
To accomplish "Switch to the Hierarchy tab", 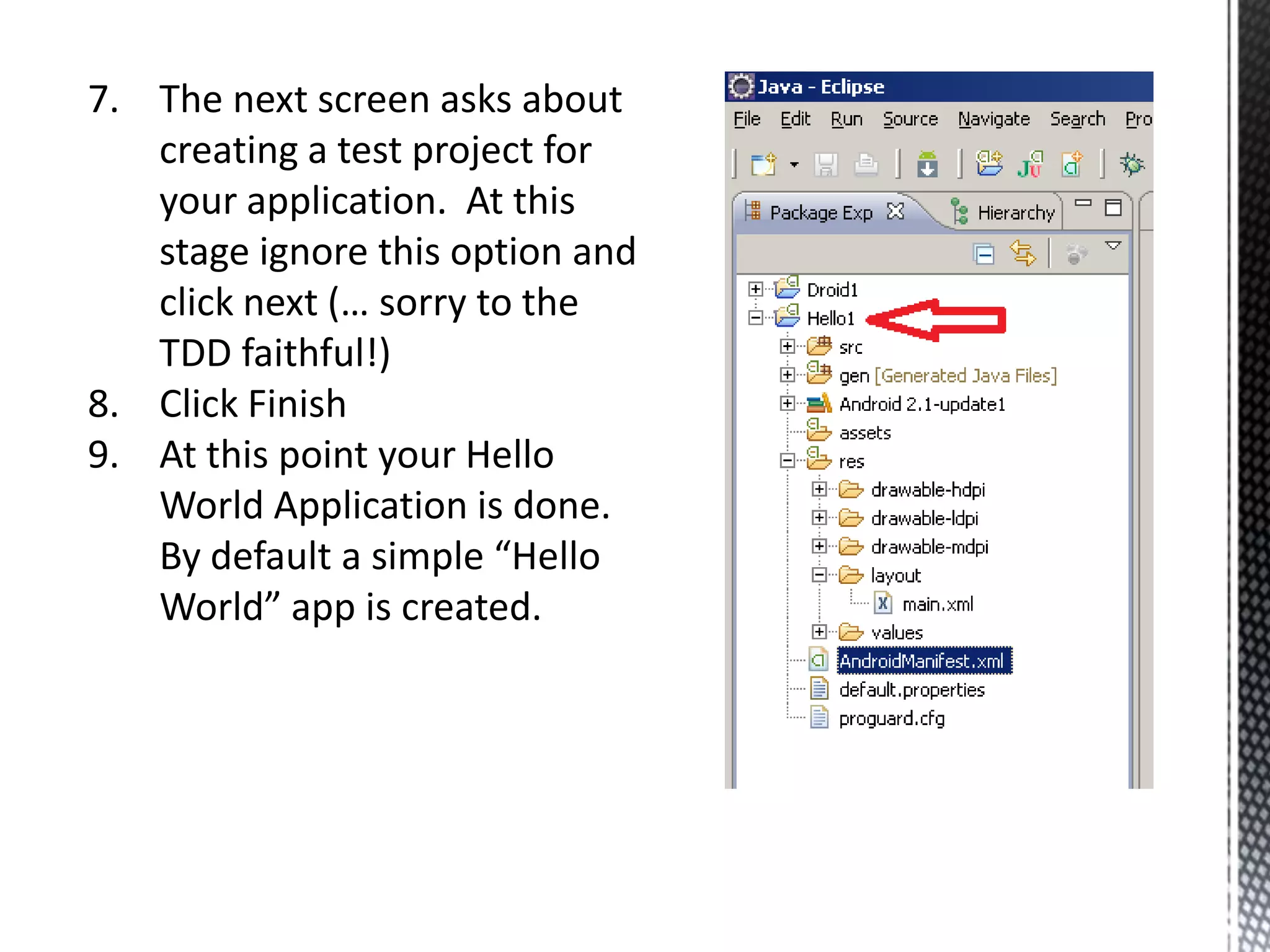I will tap(1015, 213).
